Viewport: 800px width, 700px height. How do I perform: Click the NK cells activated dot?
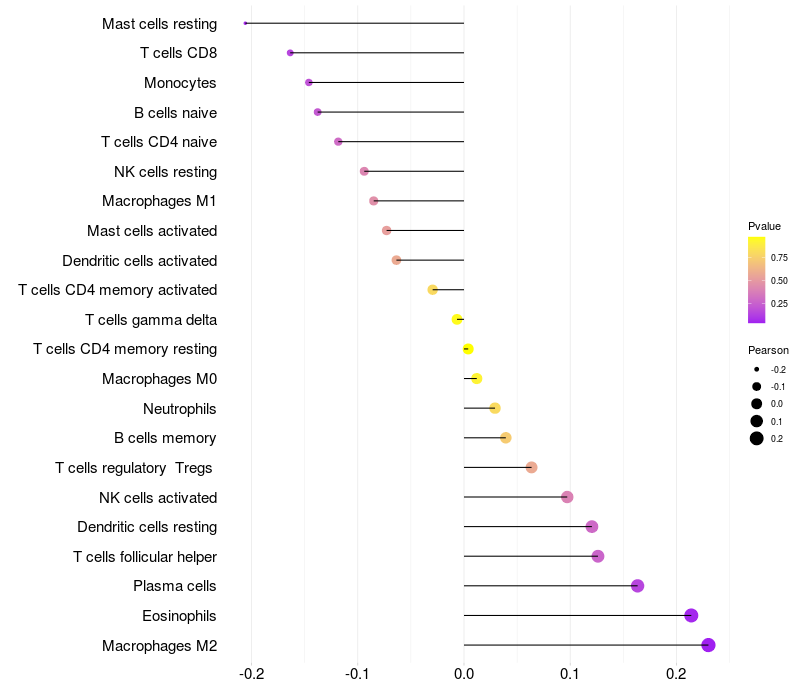[567, 497]
